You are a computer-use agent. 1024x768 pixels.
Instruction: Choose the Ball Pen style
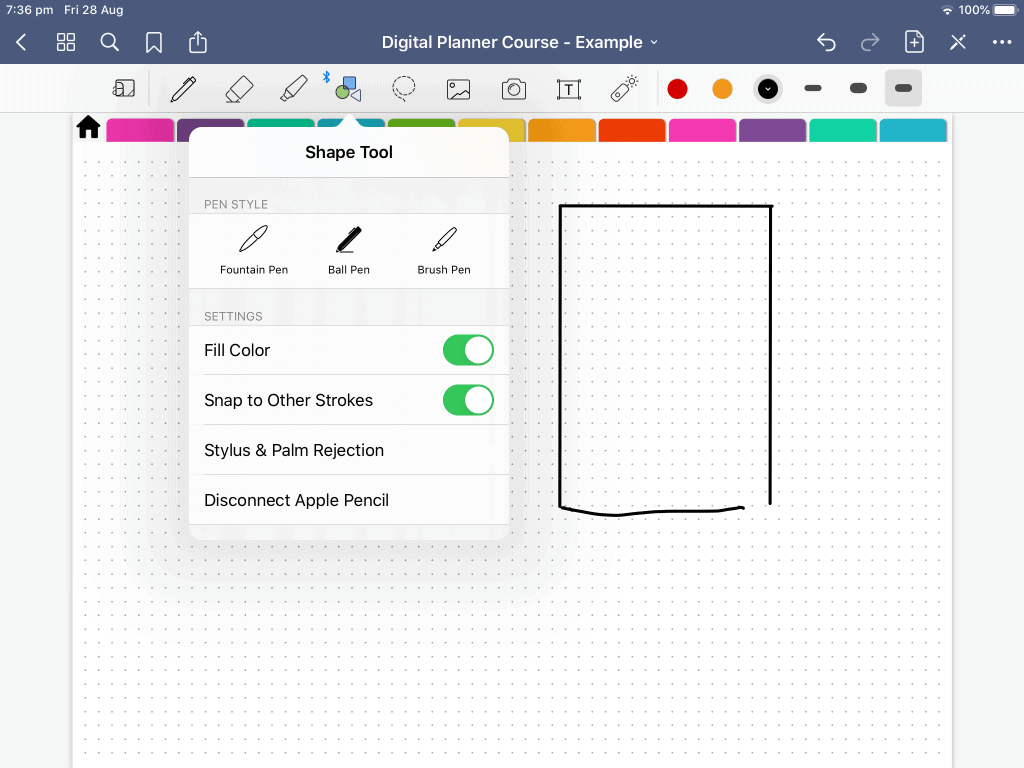pyautogui.click(x=348, y=248)
